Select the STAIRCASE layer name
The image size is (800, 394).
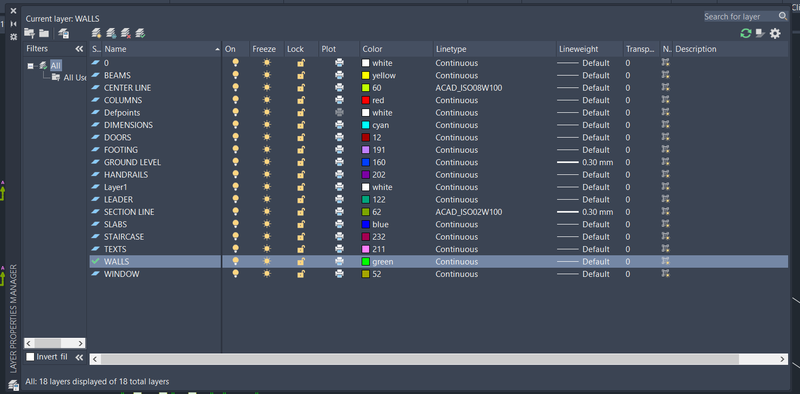point(124,237)
